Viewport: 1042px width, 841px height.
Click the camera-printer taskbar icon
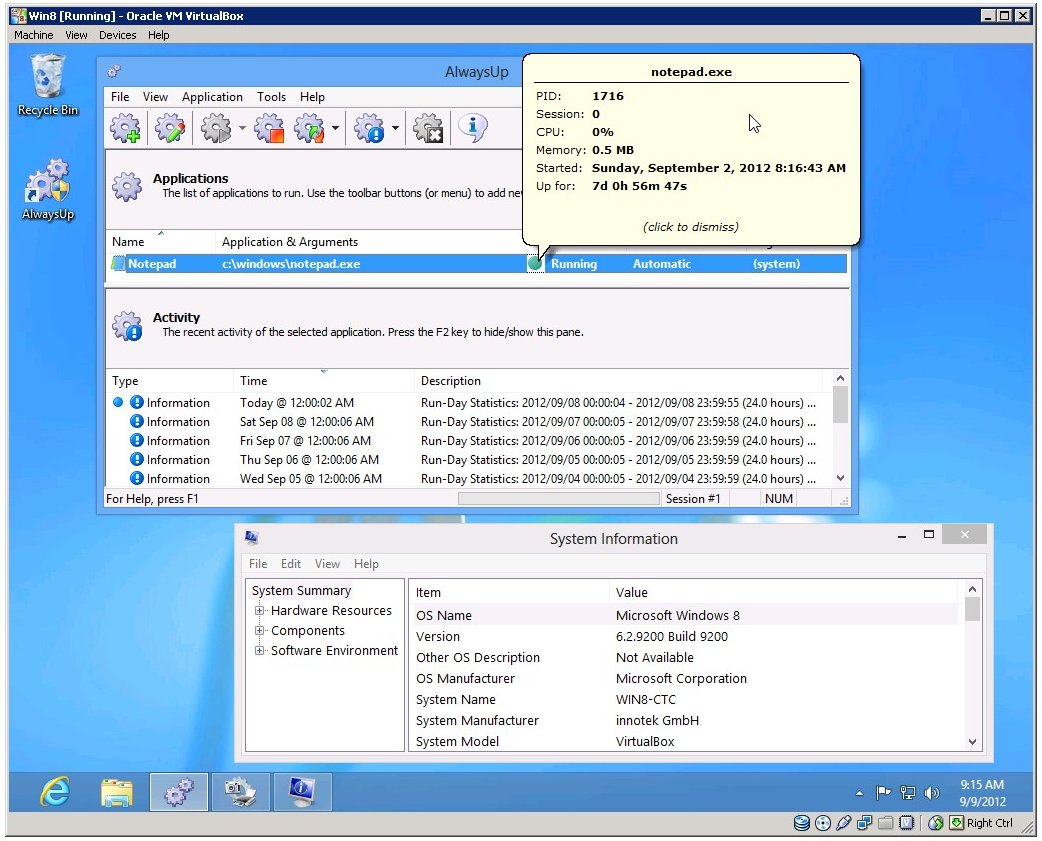(240, 792)
